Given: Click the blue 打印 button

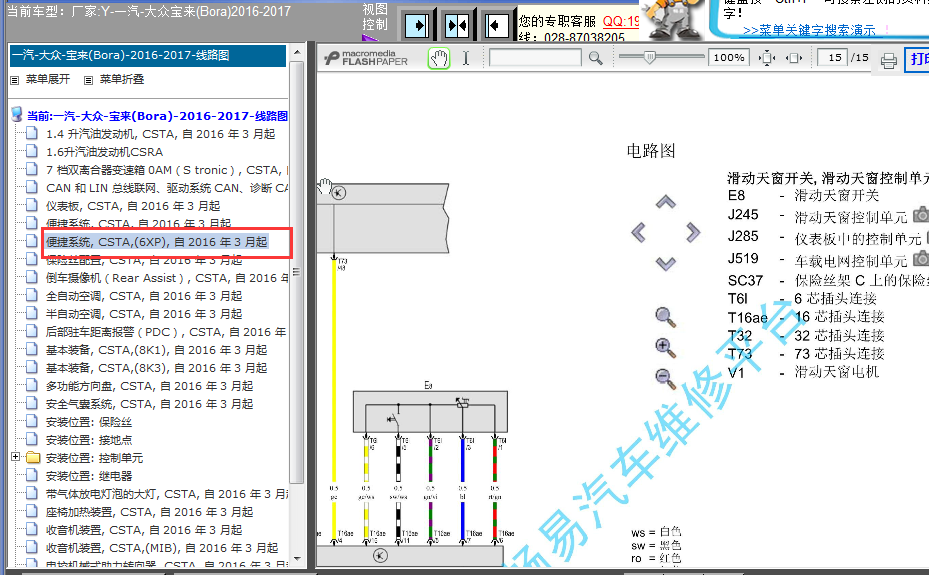Looking at the screenshot, I should click(917, 59).
